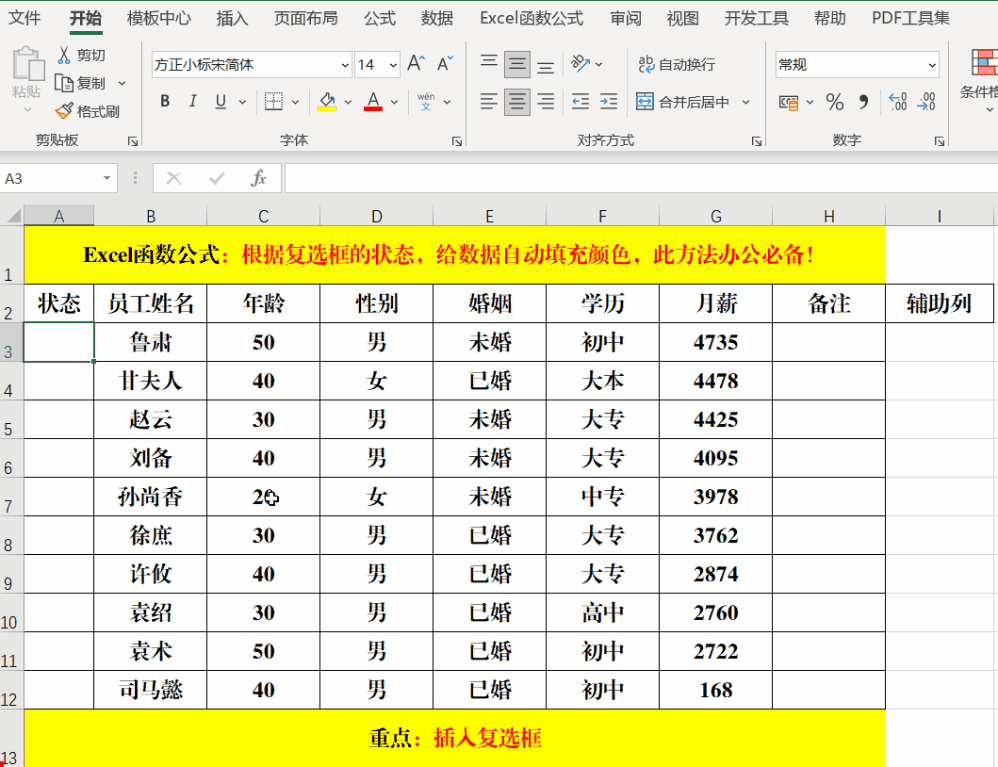
Task: Toggle underline formatting
Action: tap(221, 101)
